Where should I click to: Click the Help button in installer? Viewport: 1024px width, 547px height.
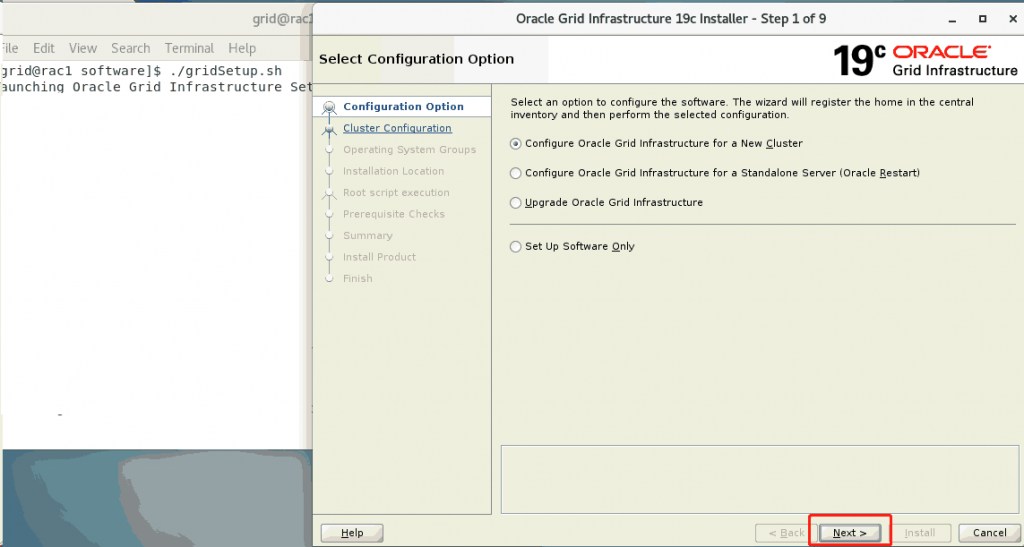352,533
